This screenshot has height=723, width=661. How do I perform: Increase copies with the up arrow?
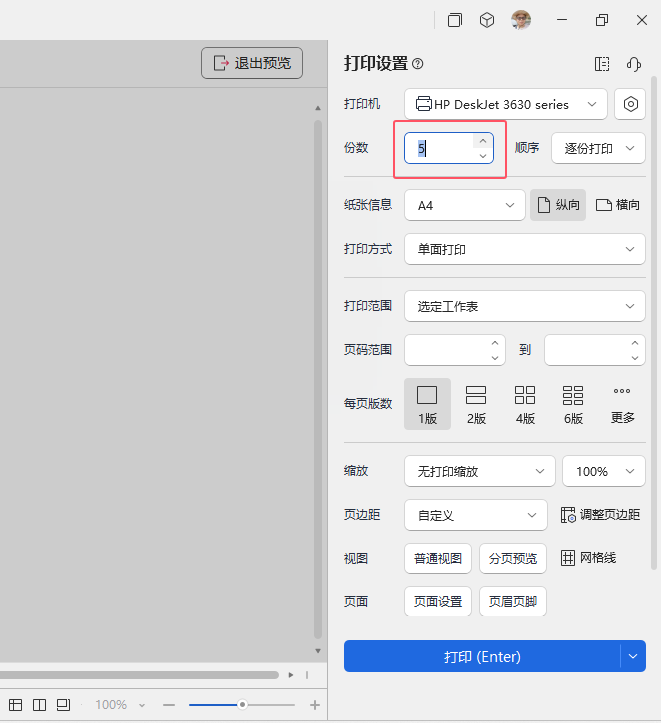483,141
